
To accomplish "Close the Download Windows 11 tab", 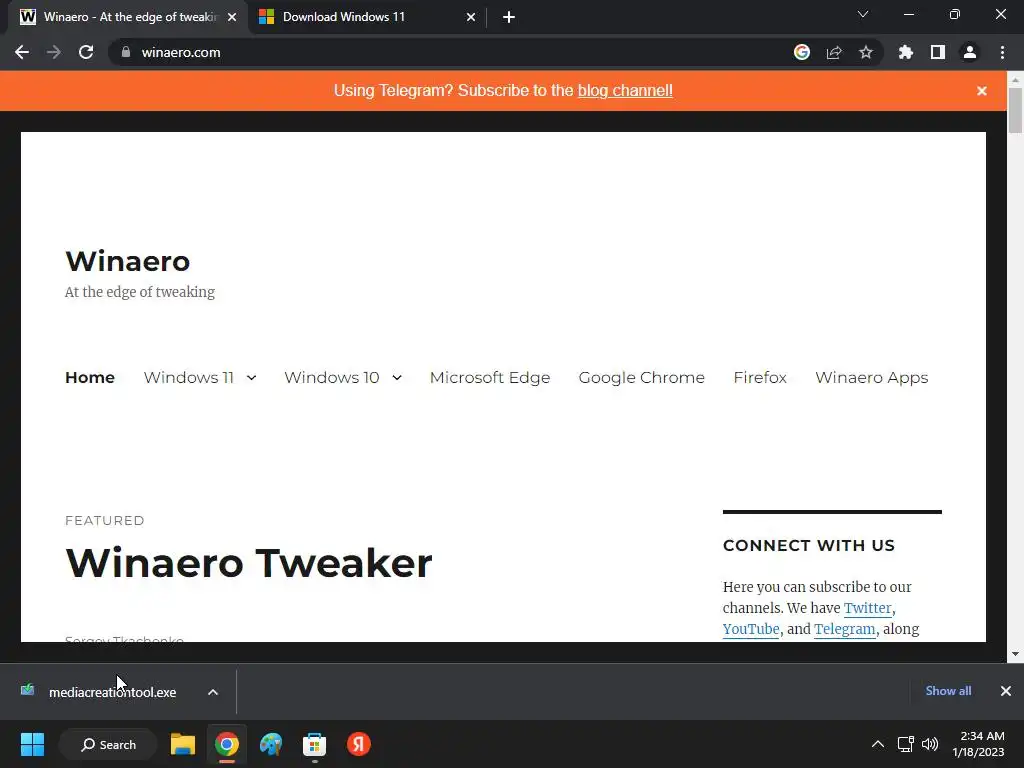I will click(x=471, y=17).
